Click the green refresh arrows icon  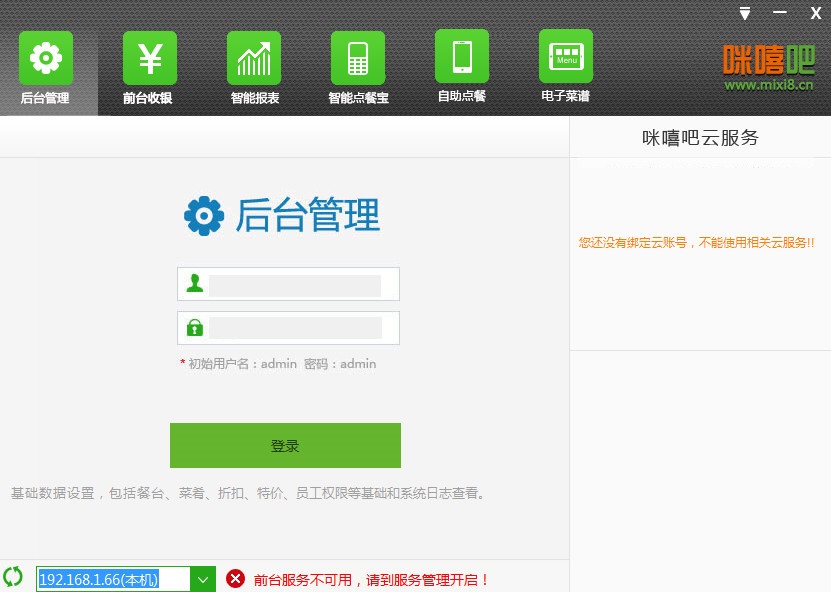13,576
